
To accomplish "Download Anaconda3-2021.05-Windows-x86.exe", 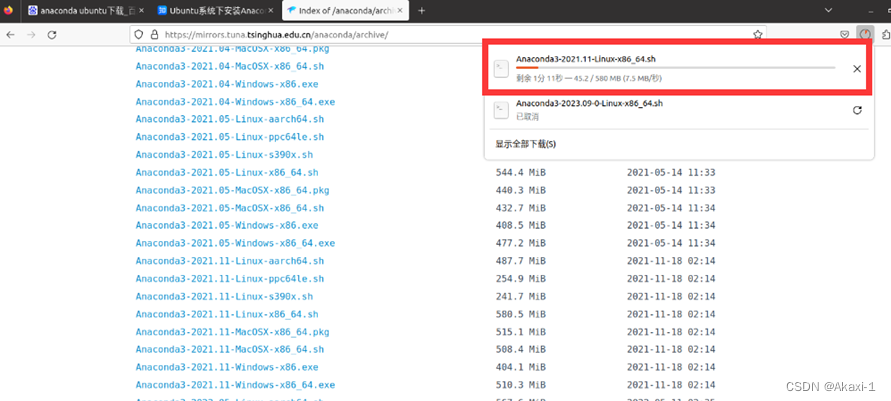I will pyautogui.click(x=227, y=225).
